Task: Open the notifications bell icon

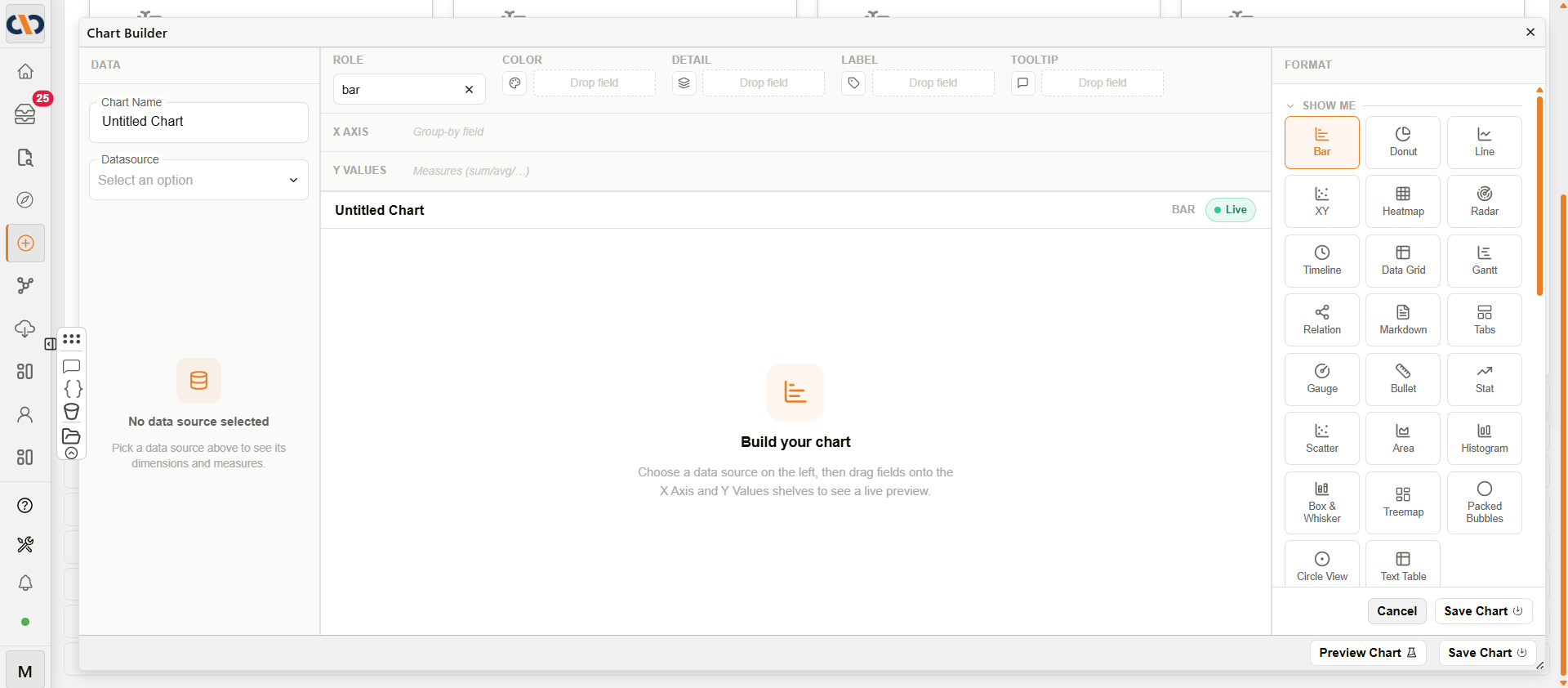Action: click(25, 583)
